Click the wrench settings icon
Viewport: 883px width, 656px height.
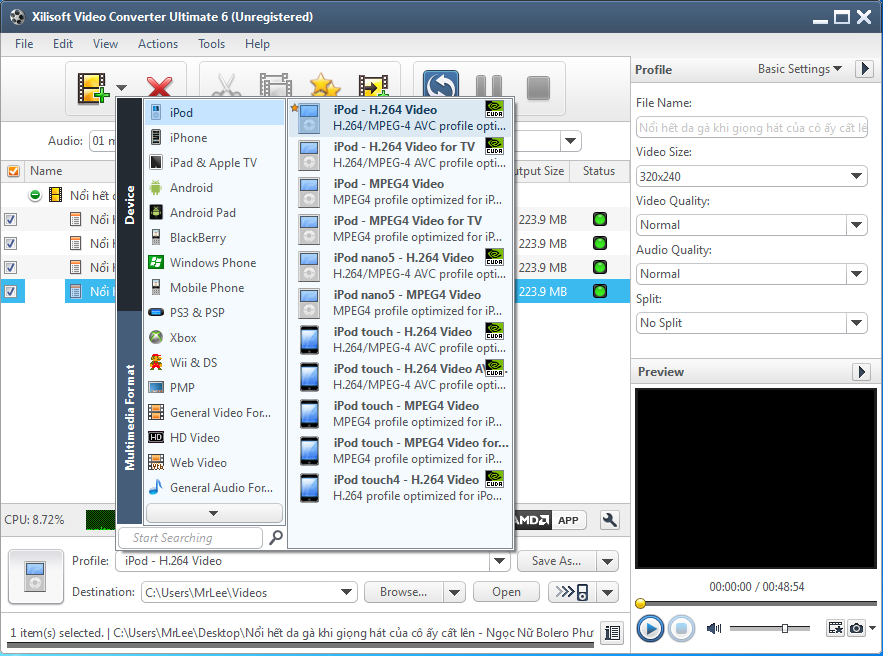pyautogui.click(x=609, y=520)
